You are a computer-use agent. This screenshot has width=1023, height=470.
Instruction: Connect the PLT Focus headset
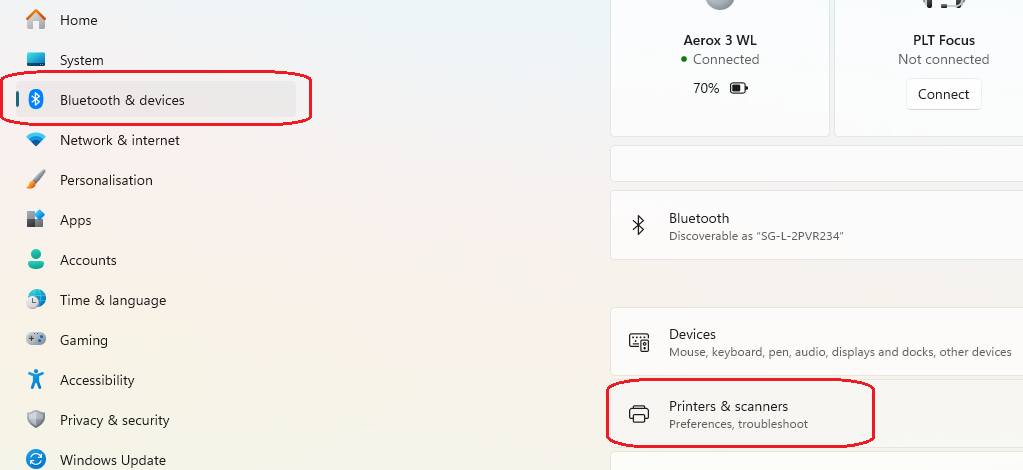(943, 94)
